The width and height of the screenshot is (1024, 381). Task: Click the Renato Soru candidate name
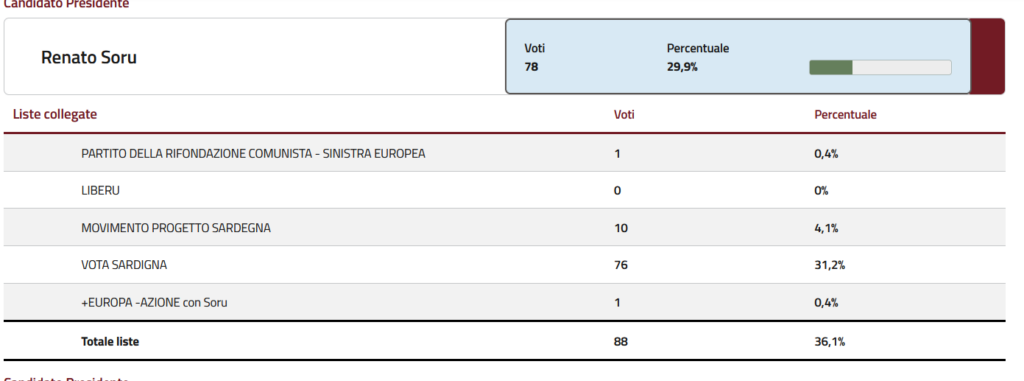[x=89, y=58]
